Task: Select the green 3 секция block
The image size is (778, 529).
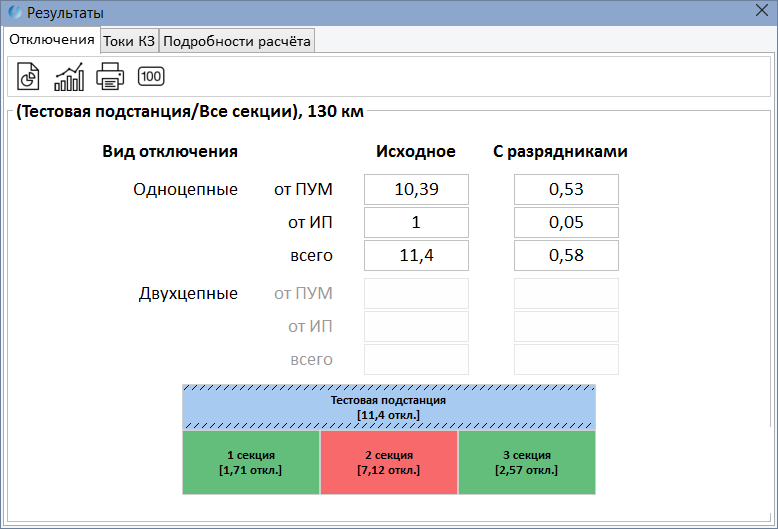Action: tap(526, 462)
